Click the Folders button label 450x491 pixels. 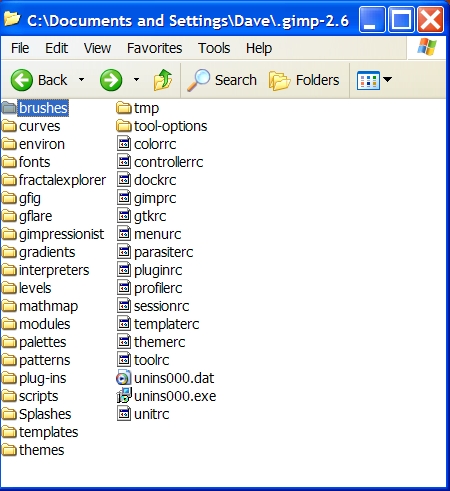coord(317,80)
